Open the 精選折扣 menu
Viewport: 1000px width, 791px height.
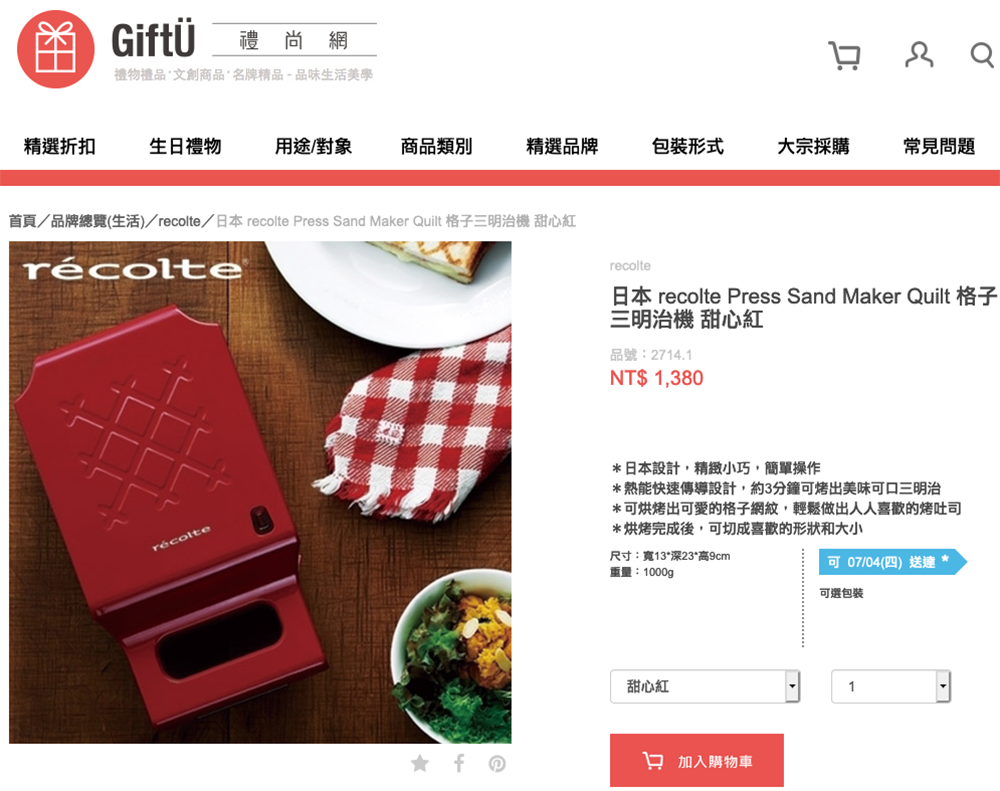tap(59, 146)
